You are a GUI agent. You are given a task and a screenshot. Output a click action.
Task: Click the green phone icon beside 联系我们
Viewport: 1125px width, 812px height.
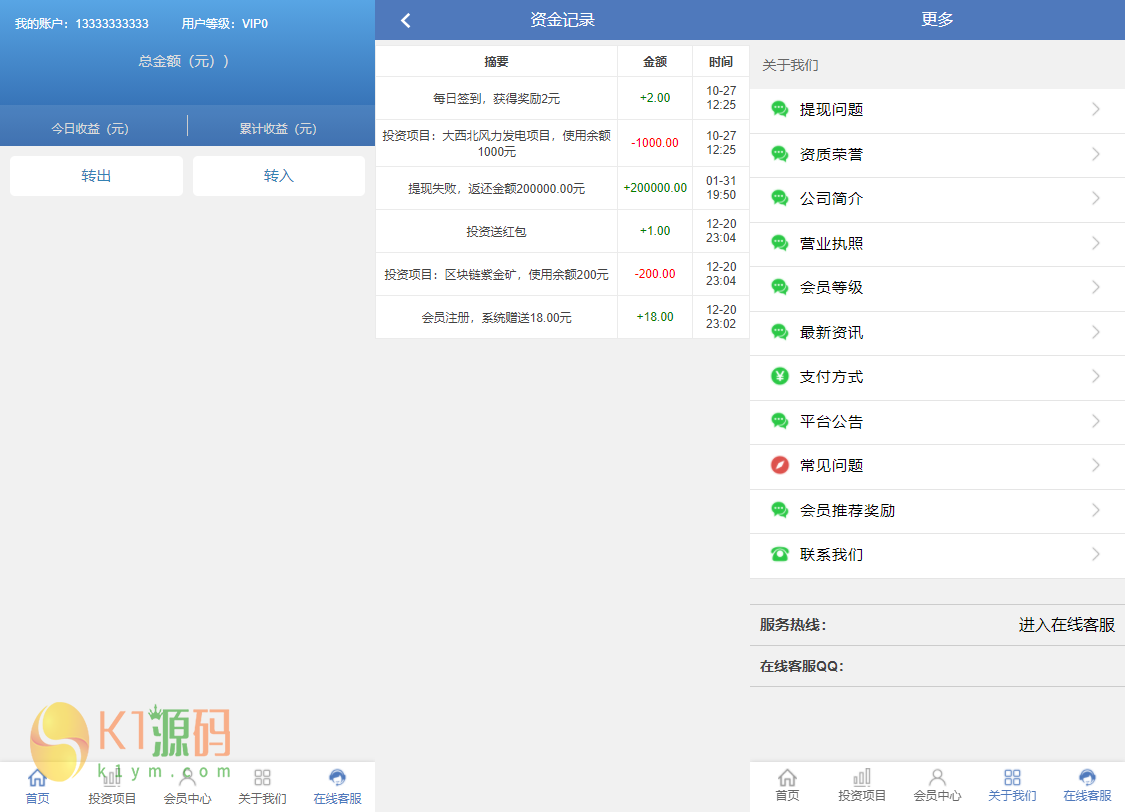[x=780, y=554]
